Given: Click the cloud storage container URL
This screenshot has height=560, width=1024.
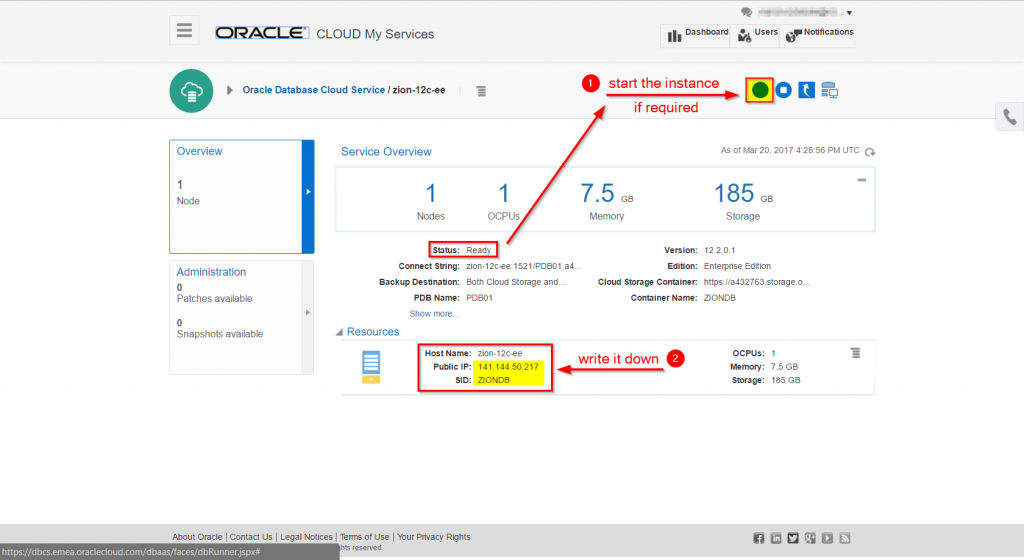Looking at the screenshot, I should tap(756, 282).
